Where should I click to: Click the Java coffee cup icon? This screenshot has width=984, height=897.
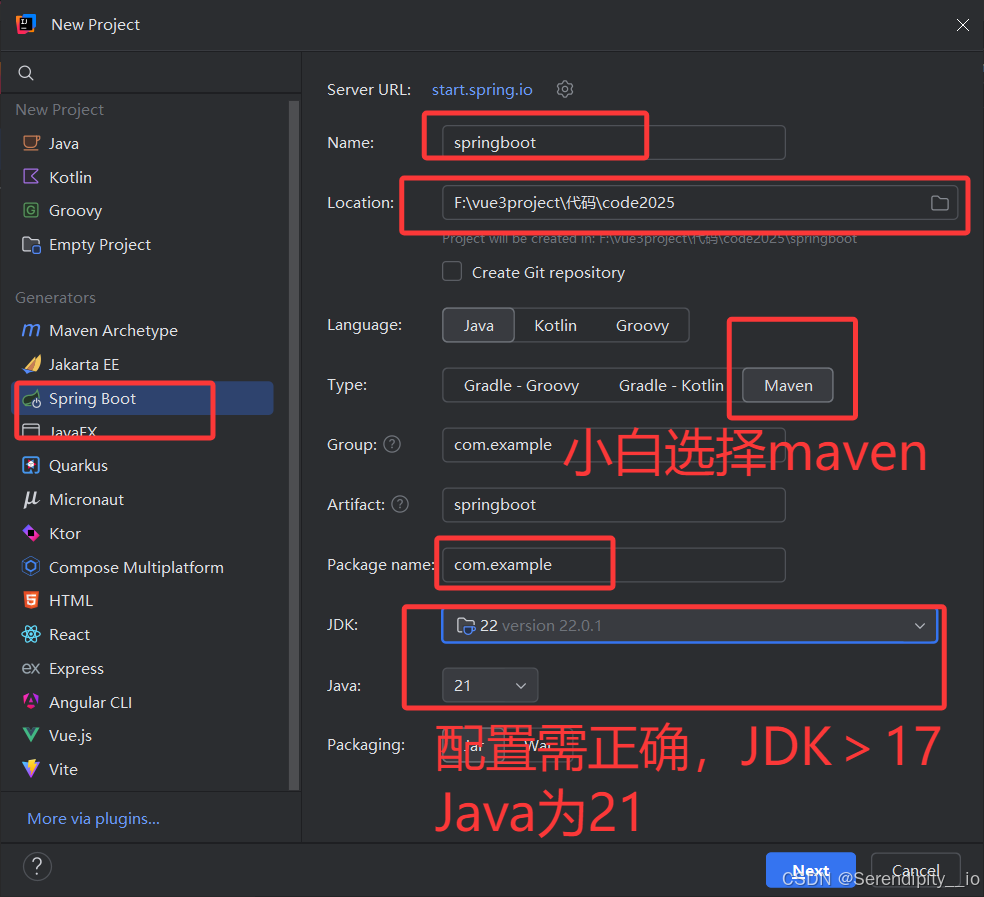(x=31, y=142)
